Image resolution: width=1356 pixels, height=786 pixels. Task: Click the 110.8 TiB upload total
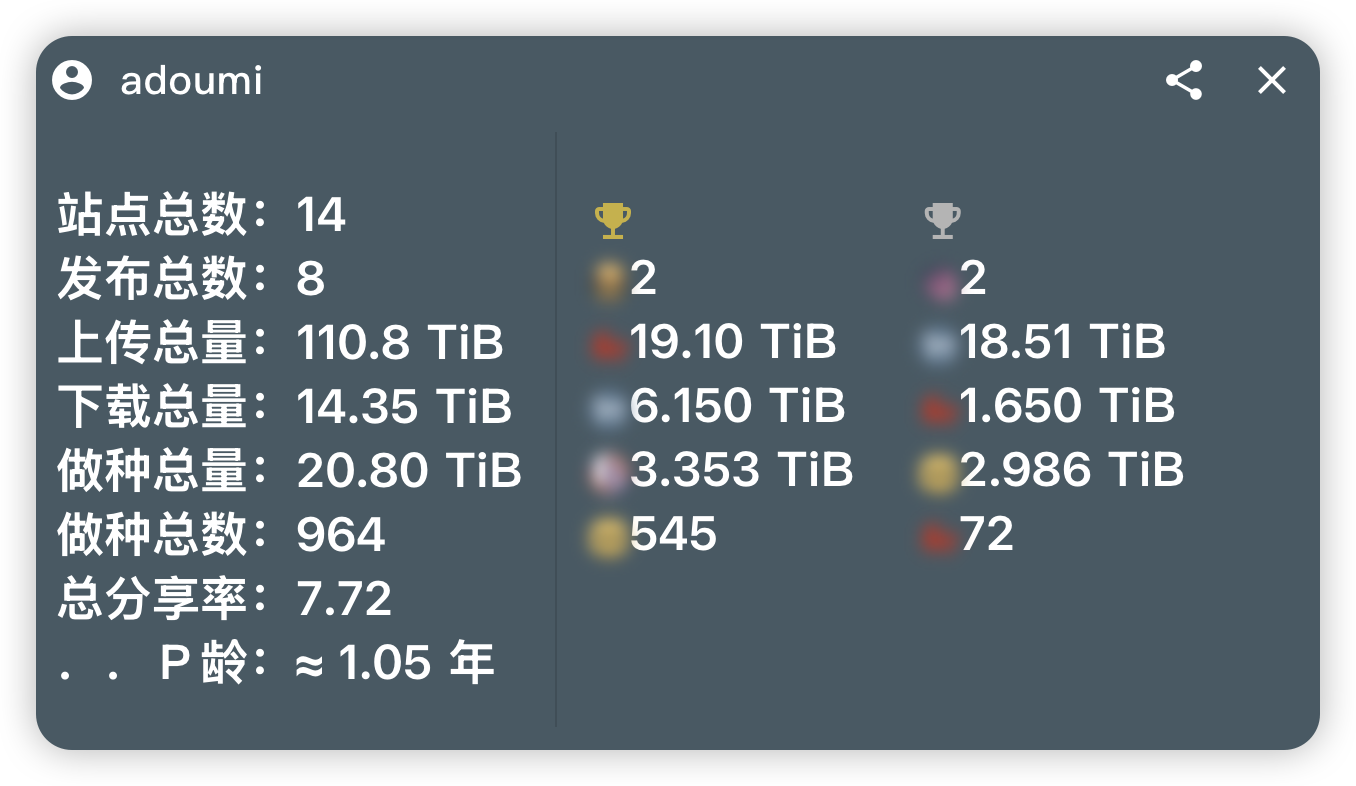tap(400, 343)
